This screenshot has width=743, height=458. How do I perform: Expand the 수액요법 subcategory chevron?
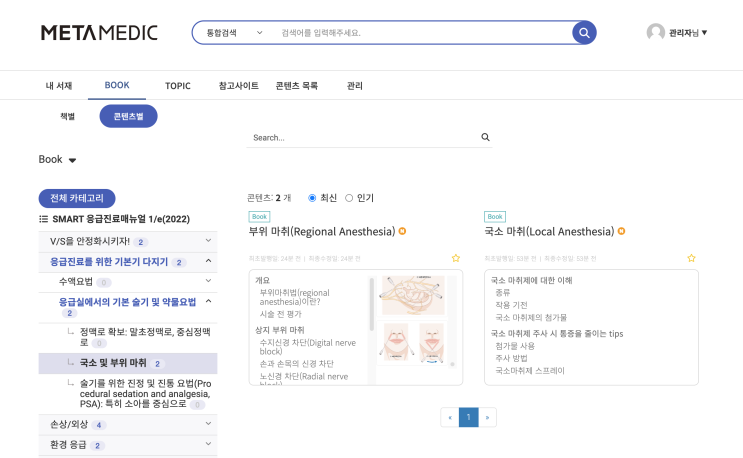coord(208,281)
